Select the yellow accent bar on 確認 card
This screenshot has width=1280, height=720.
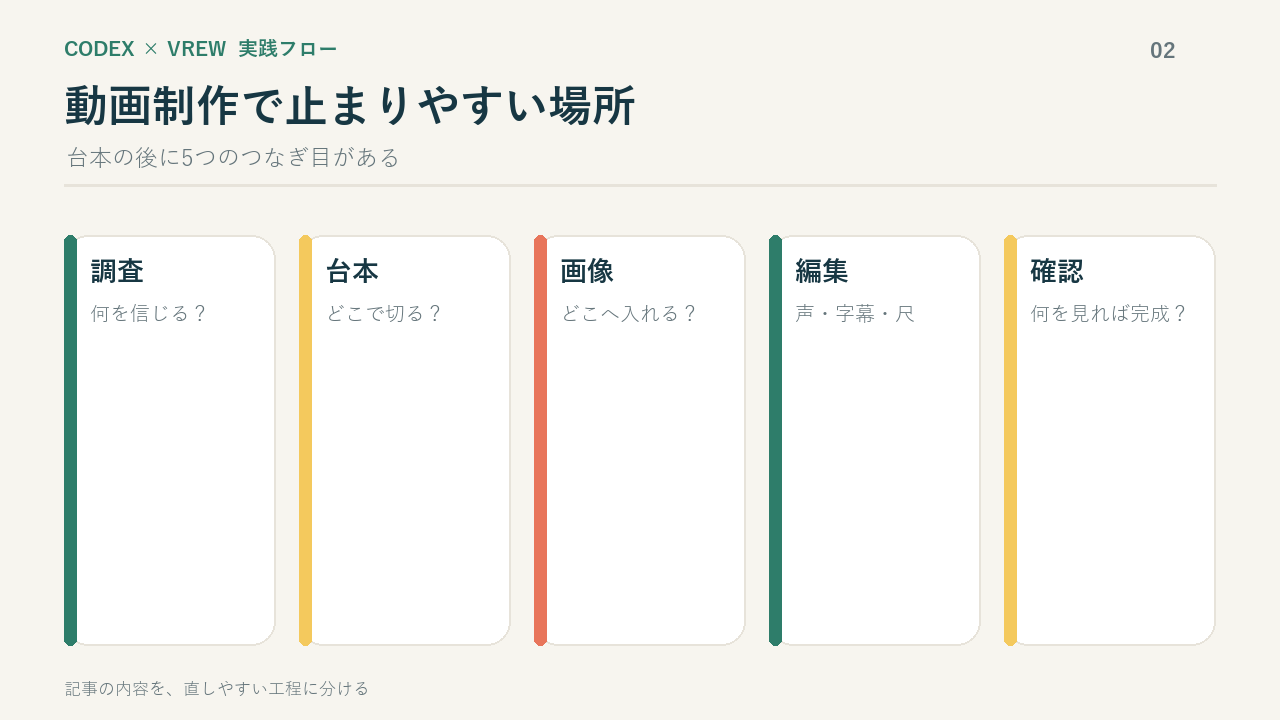click(x=1010, y=440)
